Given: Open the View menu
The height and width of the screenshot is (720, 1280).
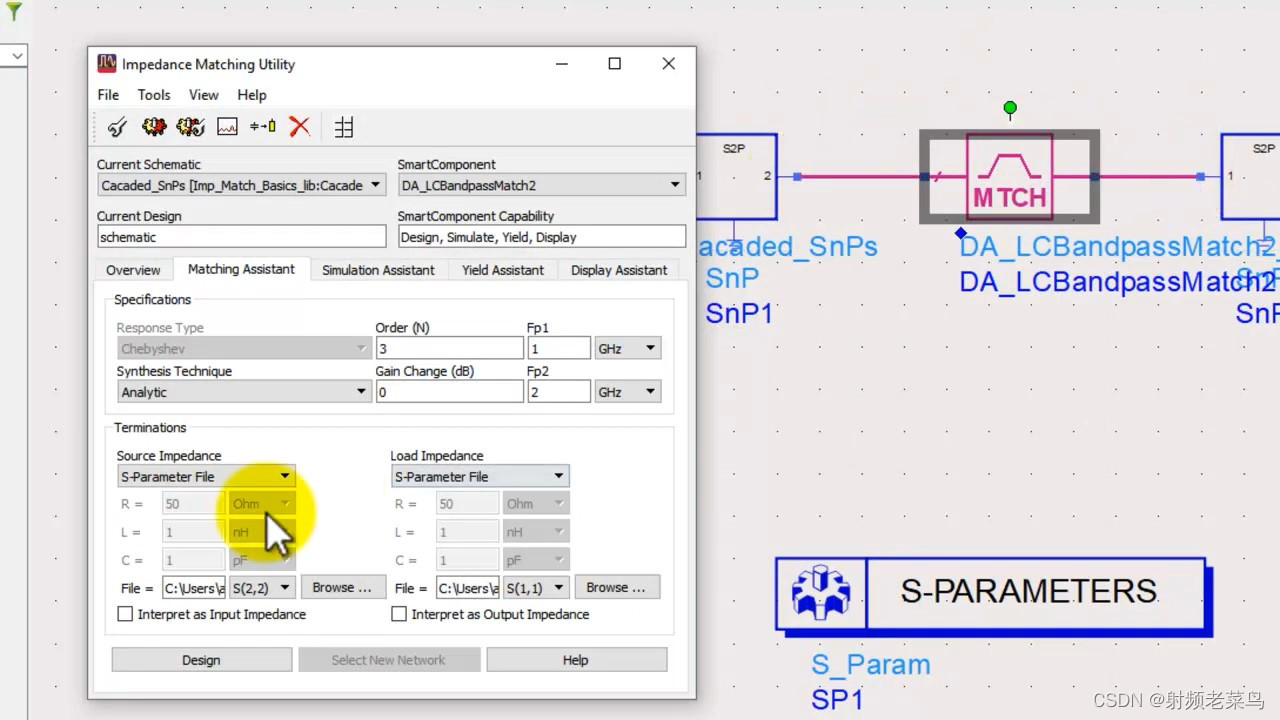Looking at the screenshot, I should tap(203, 95).
